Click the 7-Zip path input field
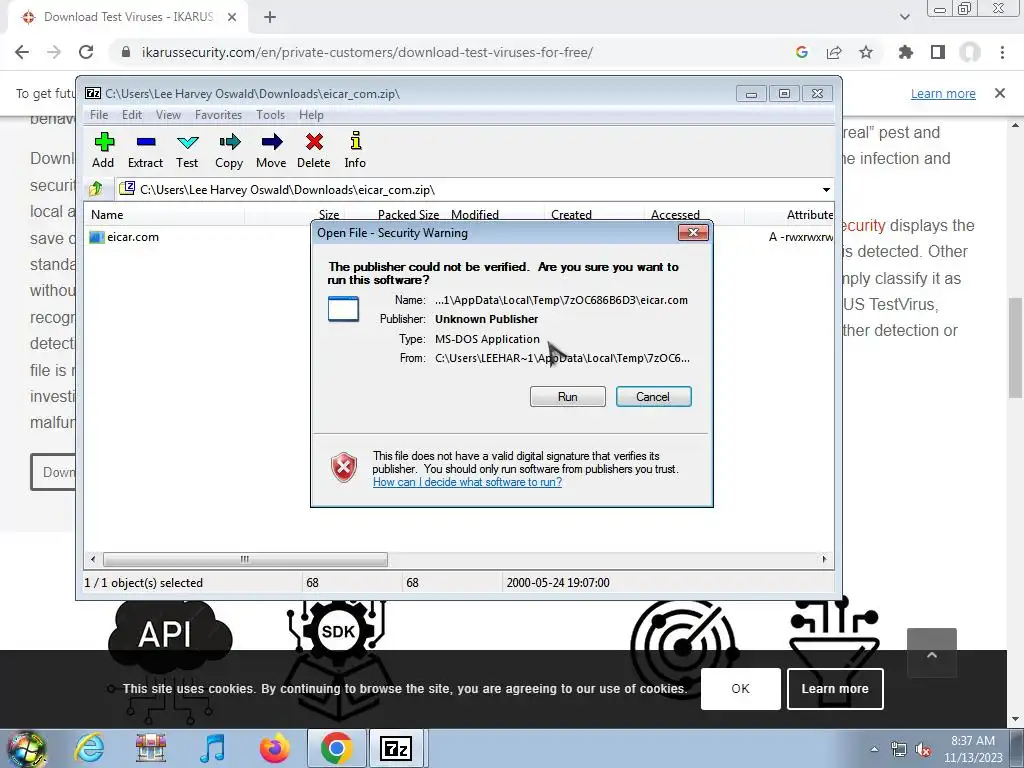The width and height of the screenshot is (1024, 768). pos(467,190)
